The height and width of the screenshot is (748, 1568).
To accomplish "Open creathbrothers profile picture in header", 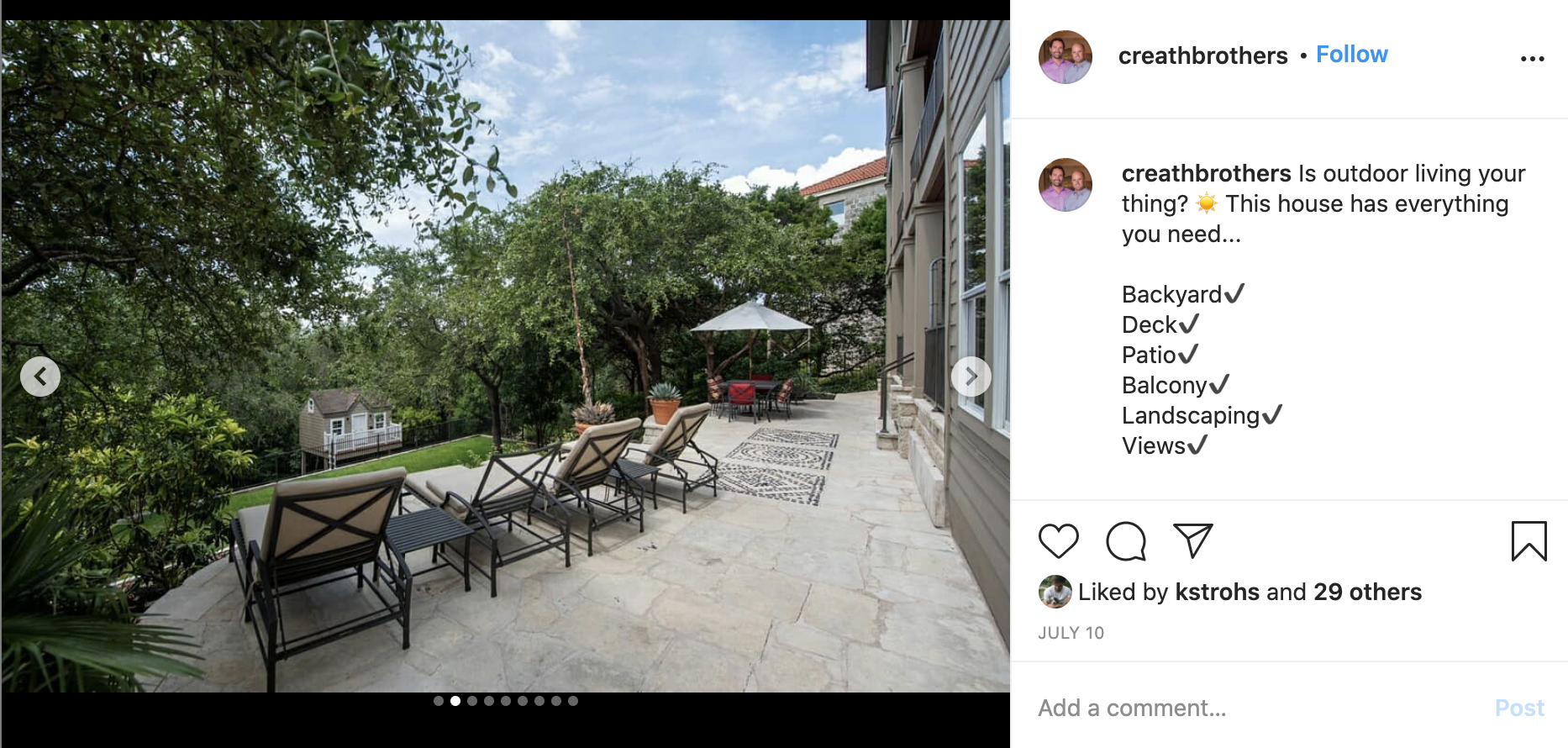I will pyautogui.click(x=1066, y=57).
